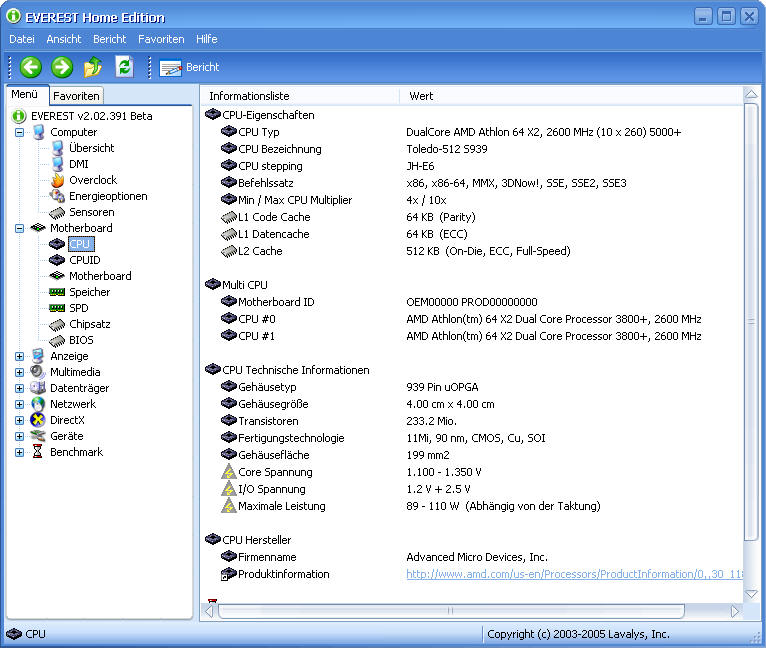Image resolution: width=766 pixels, height=648 pixels.
Task: Click the Datenträger drive icon
Action: (38, 388)
